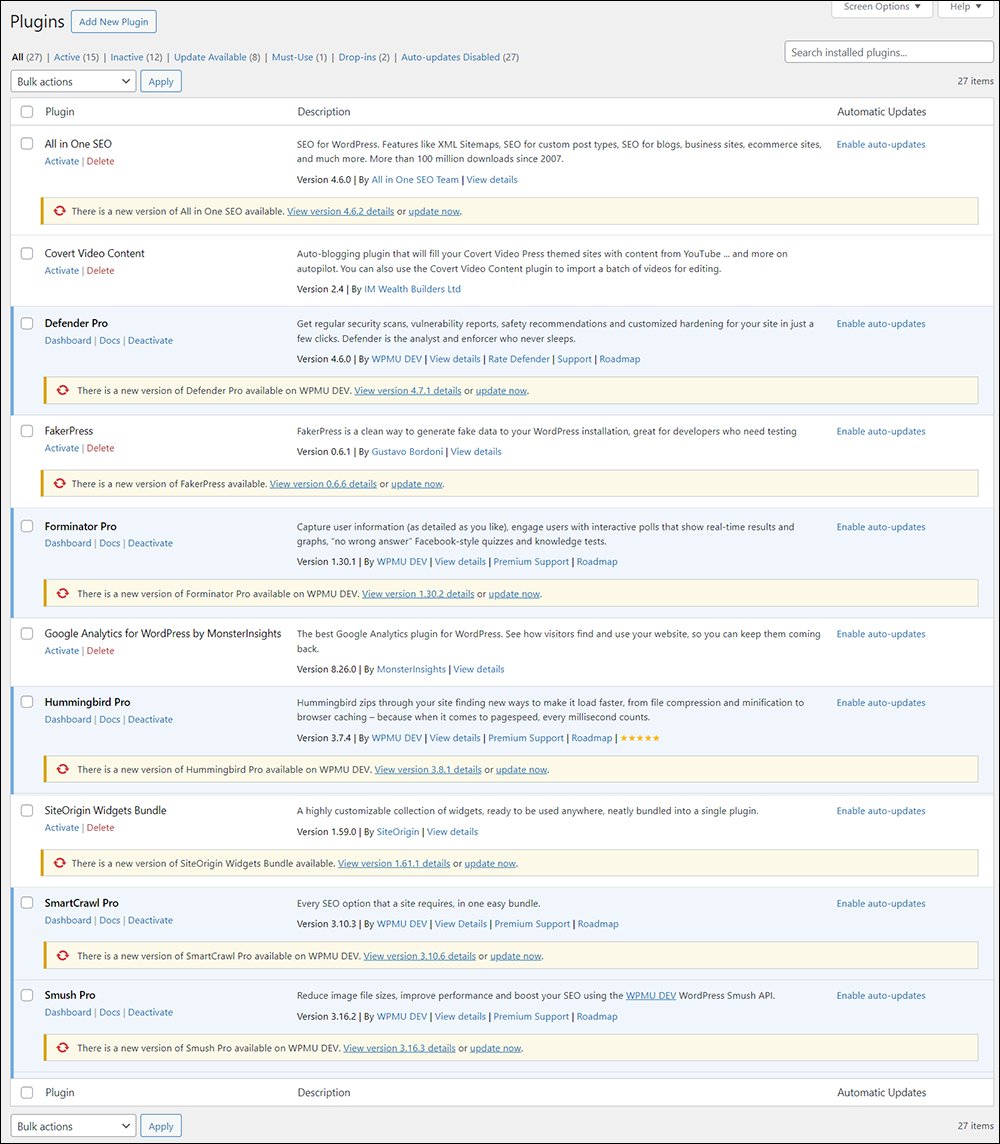Viewport: 1000px width, 1144px height.
Task: Select the Forminator Pro checkbox
Action: pyautogui.click(x=27, y=526)
